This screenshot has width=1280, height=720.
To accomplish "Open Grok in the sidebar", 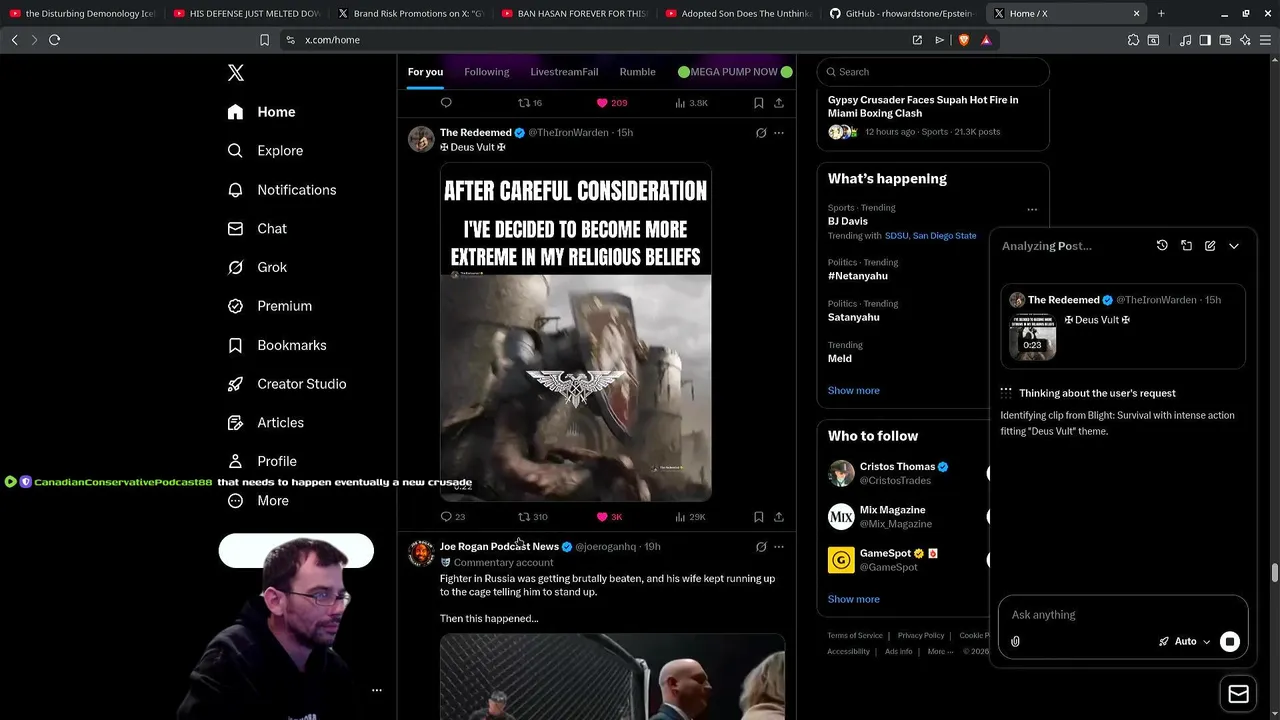I will coord(257,268).
